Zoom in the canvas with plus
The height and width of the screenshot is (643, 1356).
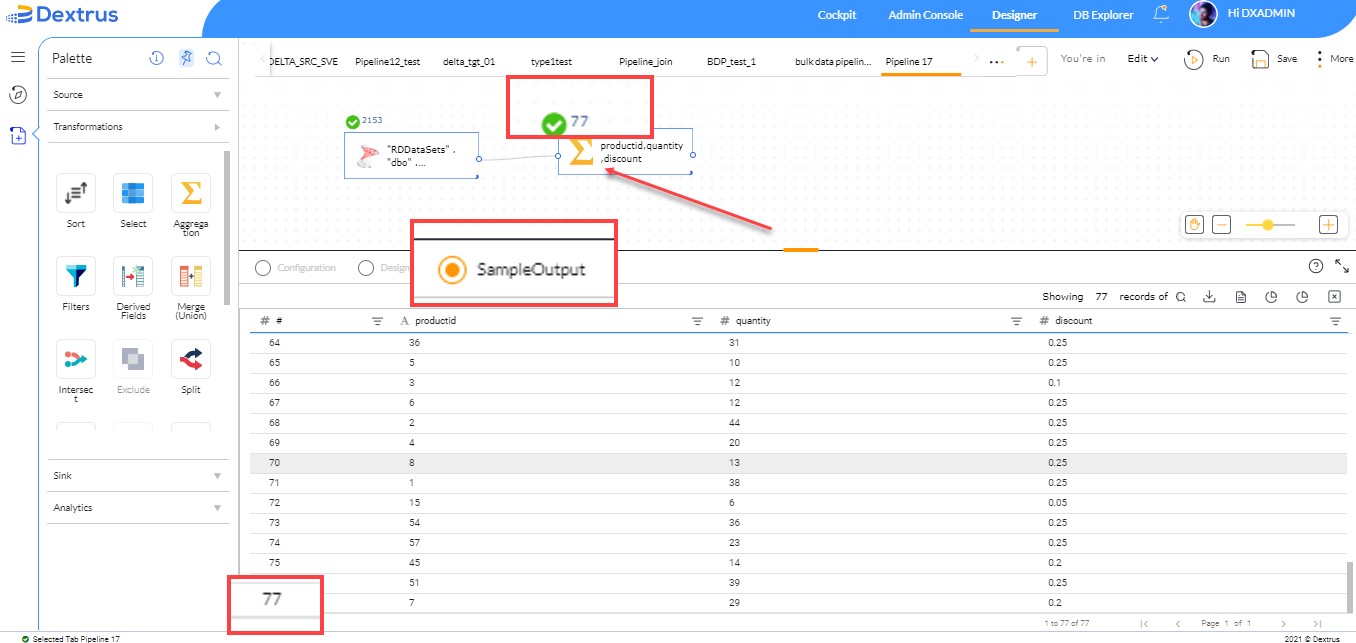coord(1328,225)
